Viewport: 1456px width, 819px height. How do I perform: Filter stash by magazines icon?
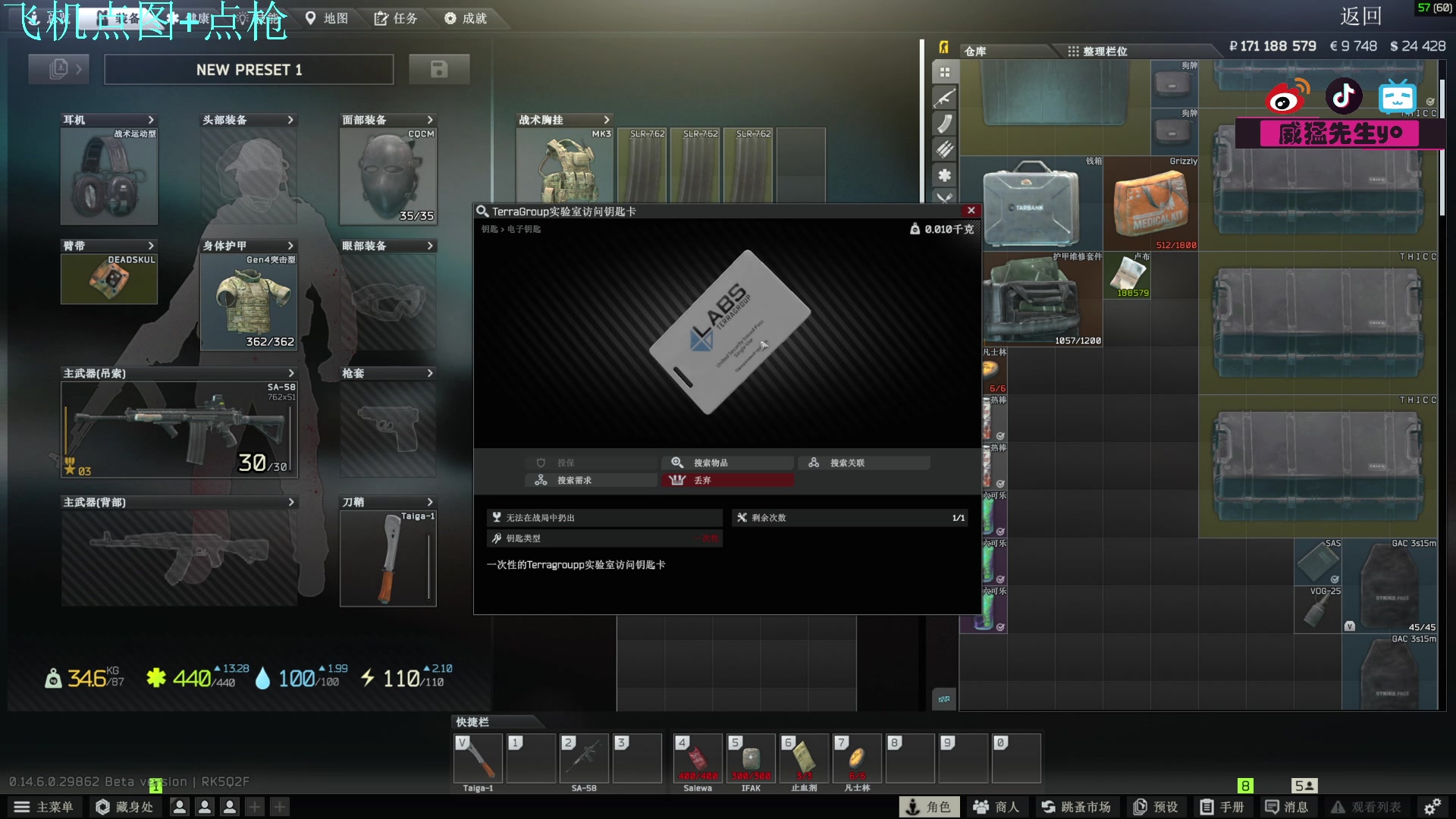(945, 124)
